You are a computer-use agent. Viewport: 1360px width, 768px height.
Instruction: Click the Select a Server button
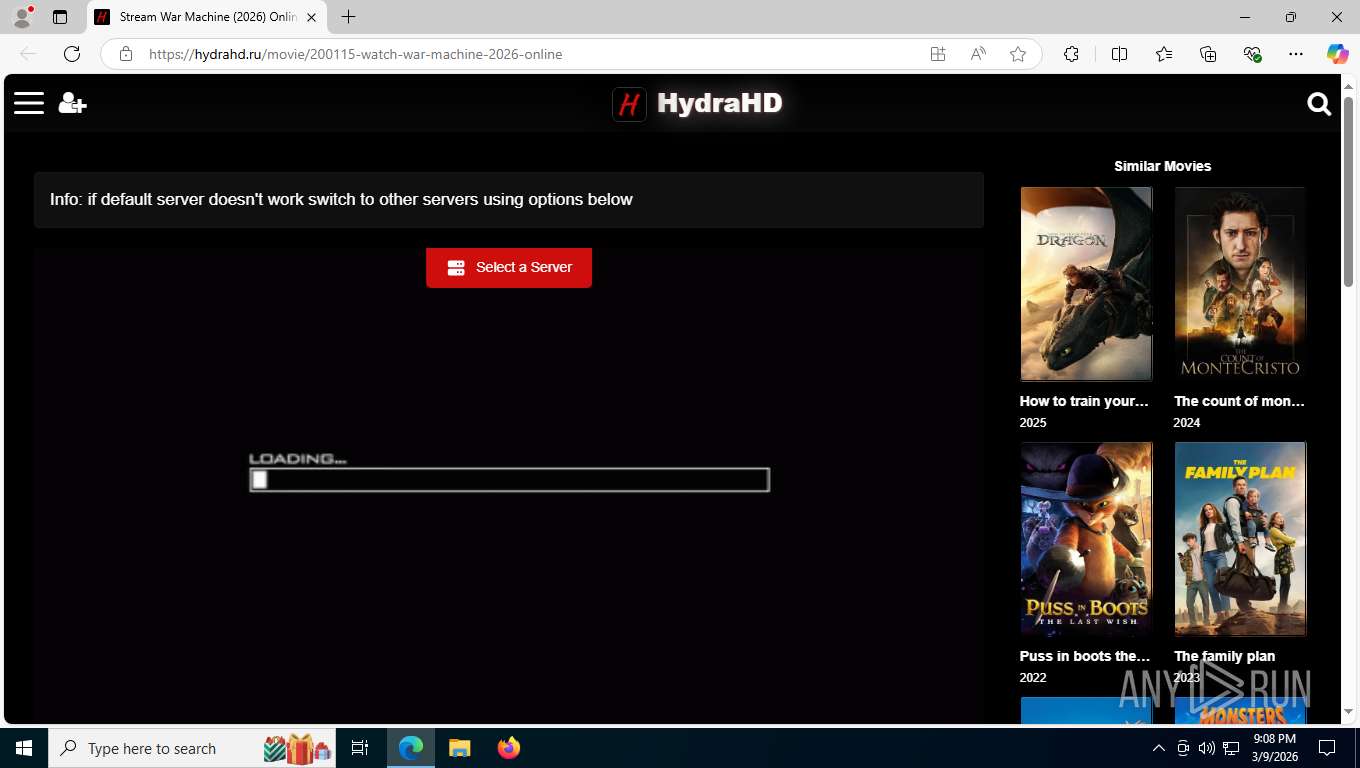509,267
